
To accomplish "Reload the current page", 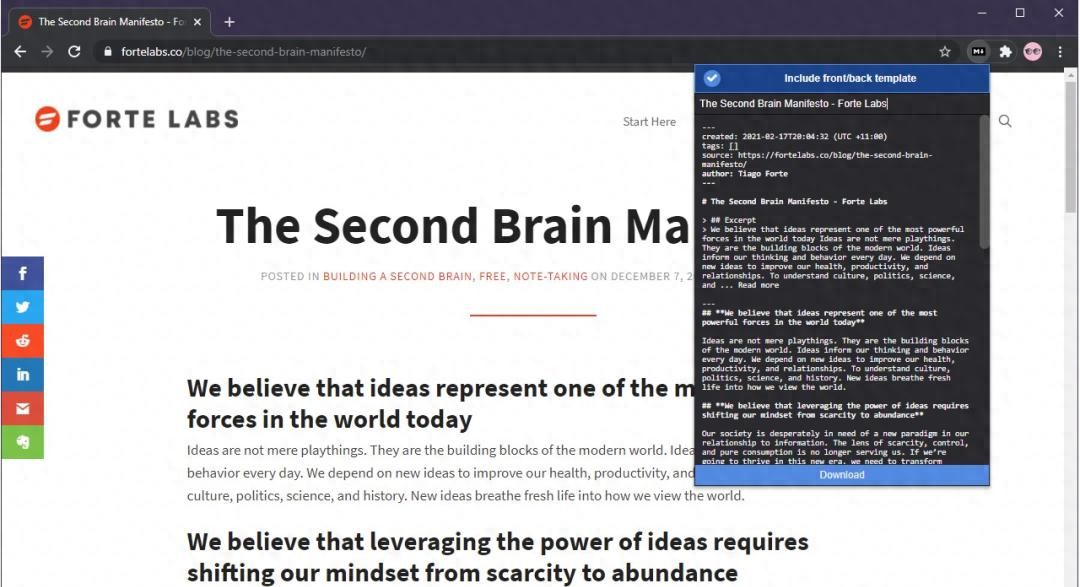I will tap(74, 52).
